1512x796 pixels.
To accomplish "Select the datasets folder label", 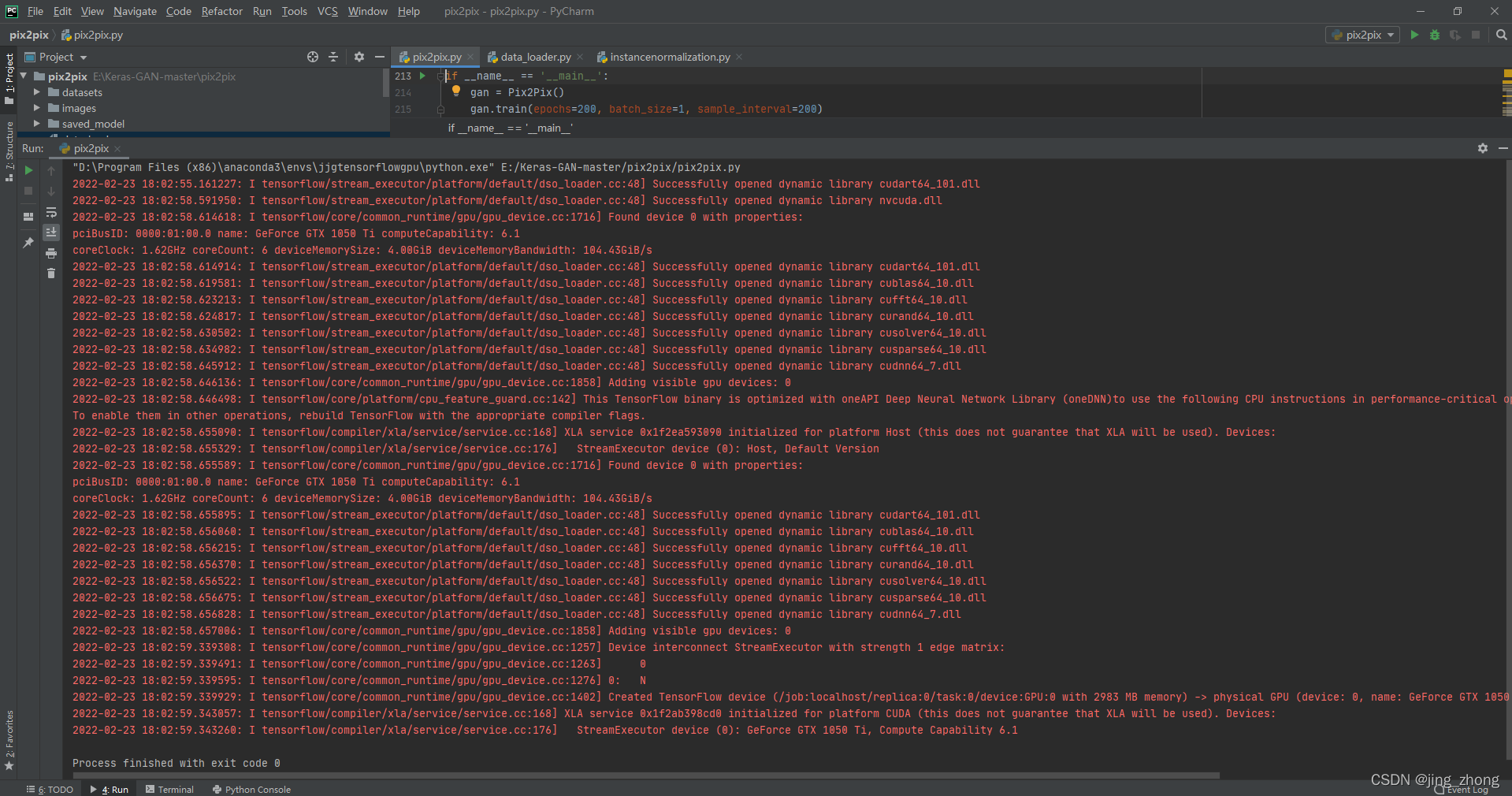I will click(82, 92).
